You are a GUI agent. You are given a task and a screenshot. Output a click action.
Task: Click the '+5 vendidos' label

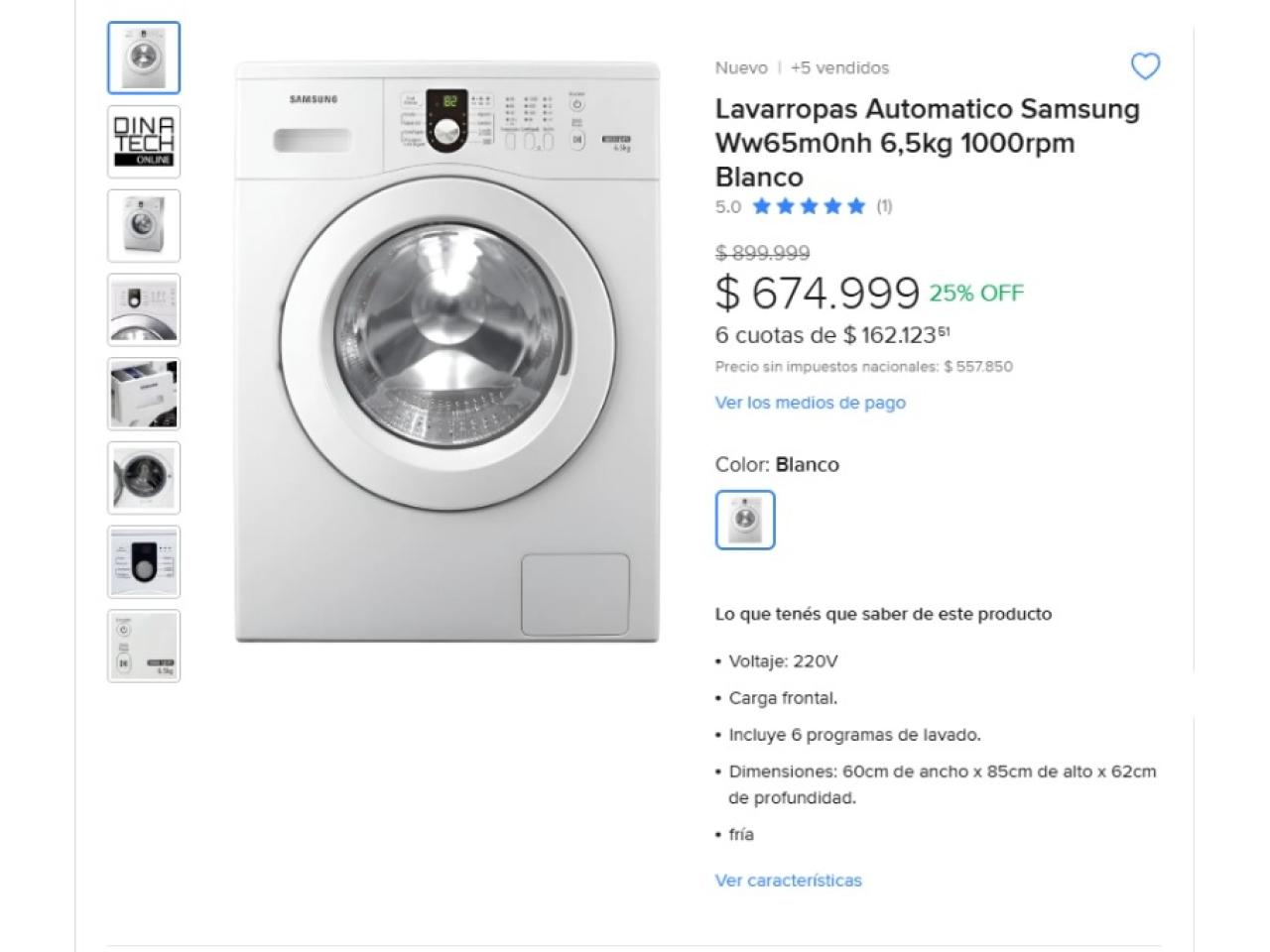coord(839,67)
